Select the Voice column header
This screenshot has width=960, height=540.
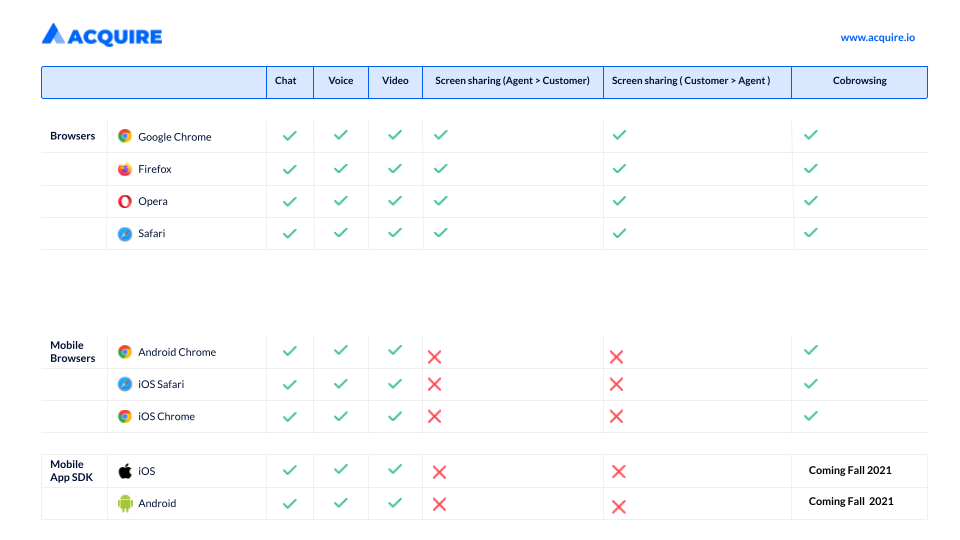tap(340, 81)
